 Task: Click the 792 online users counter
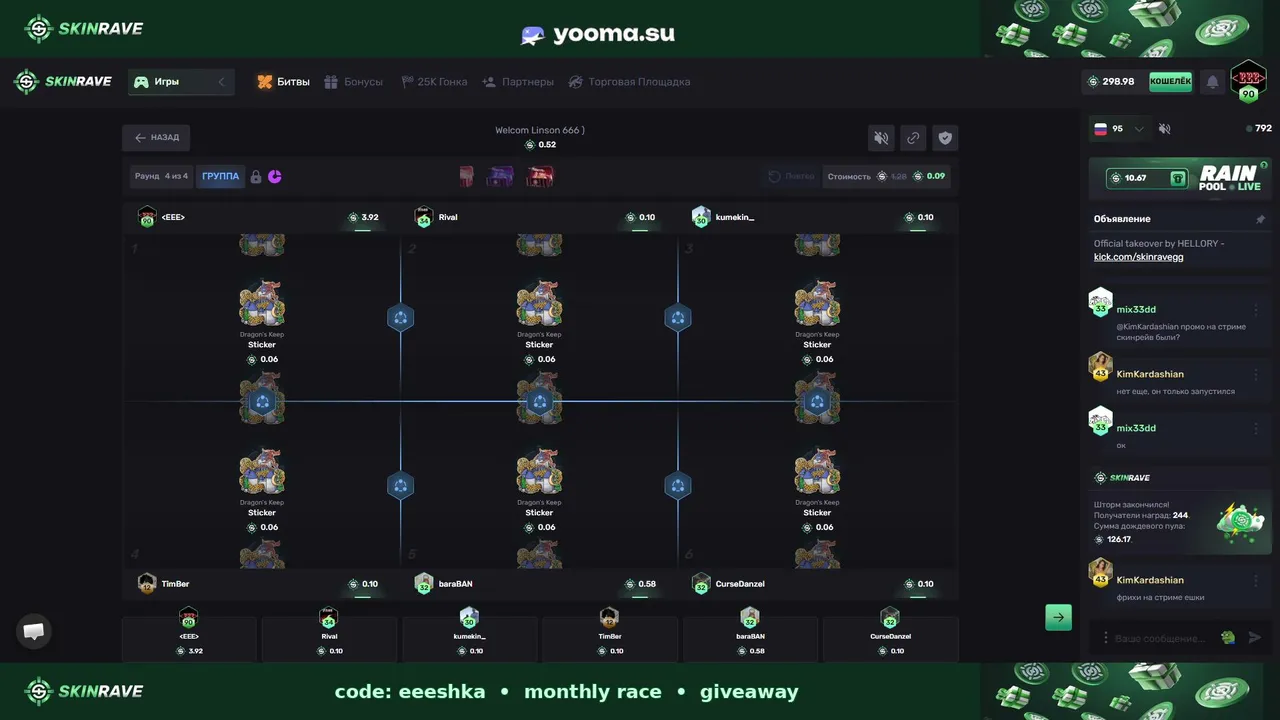1259,129
